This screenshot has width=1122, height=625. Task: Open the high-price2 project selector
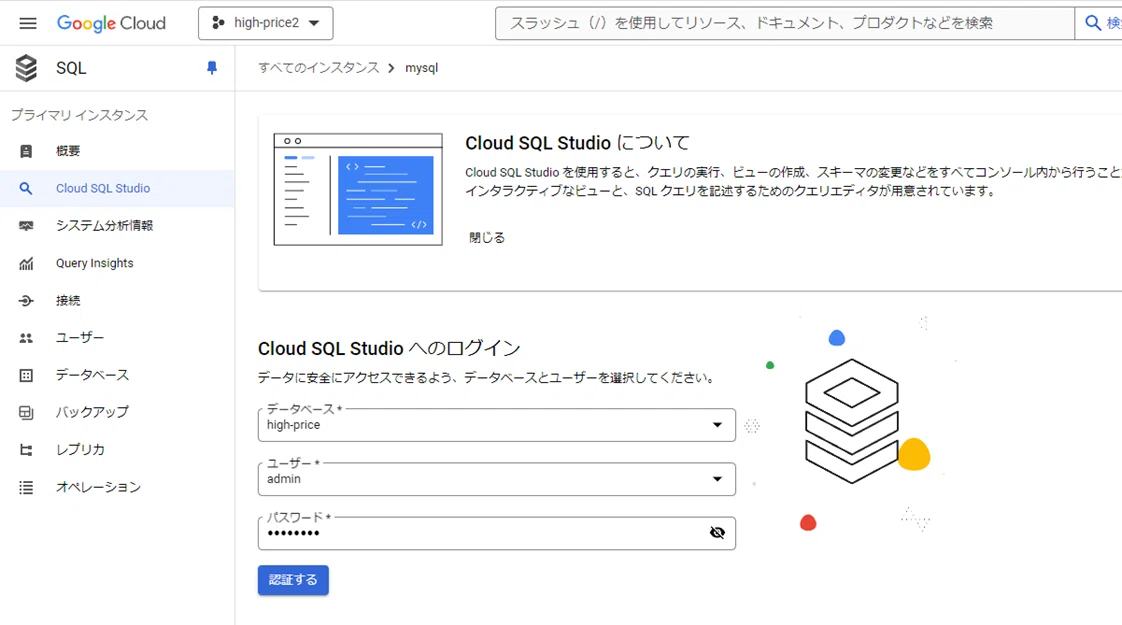[x=265, y=23]
